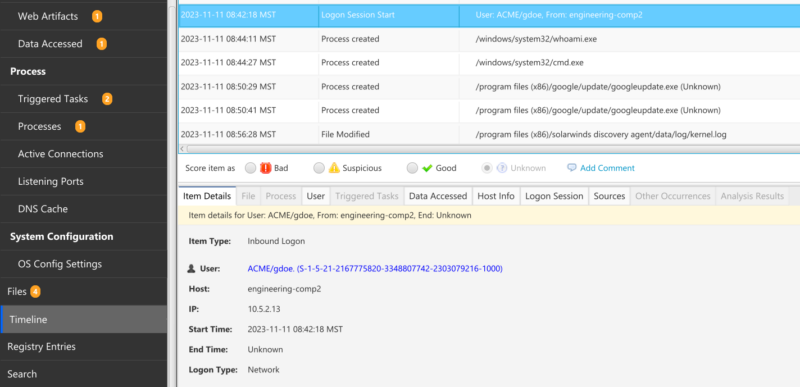Click the yellow item details header banner
Viewport: 800px width, 387px height.
click(x=489, y=215)
